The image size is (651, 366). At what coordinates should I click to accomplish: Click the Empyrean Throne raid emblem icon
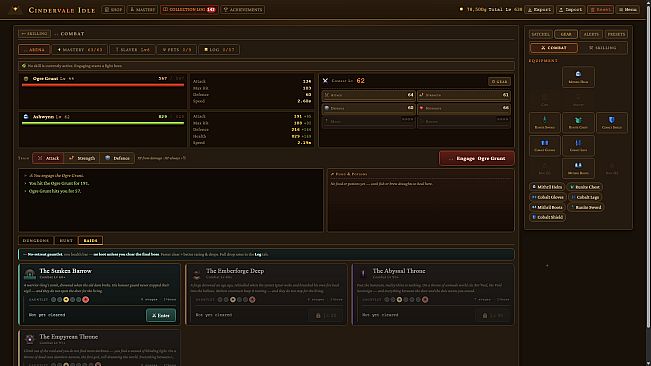pyautogui.click(x=29, y=339)
